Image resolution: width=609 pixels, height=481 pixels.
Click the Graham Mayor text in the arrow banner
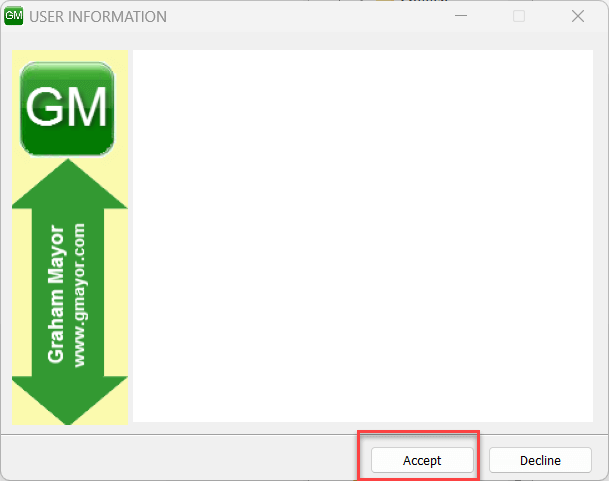coord(56,294)
